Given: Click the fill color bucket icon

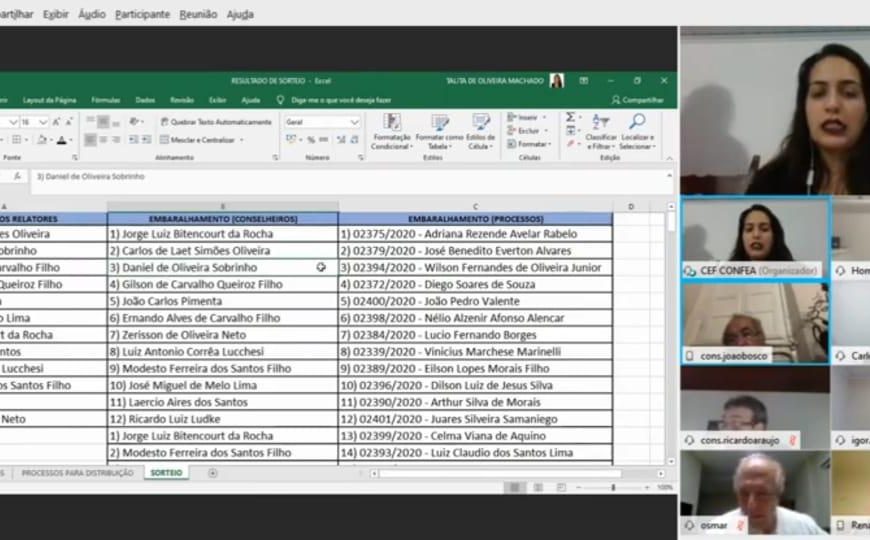Looking at the screenshot, I should (42, 140).
